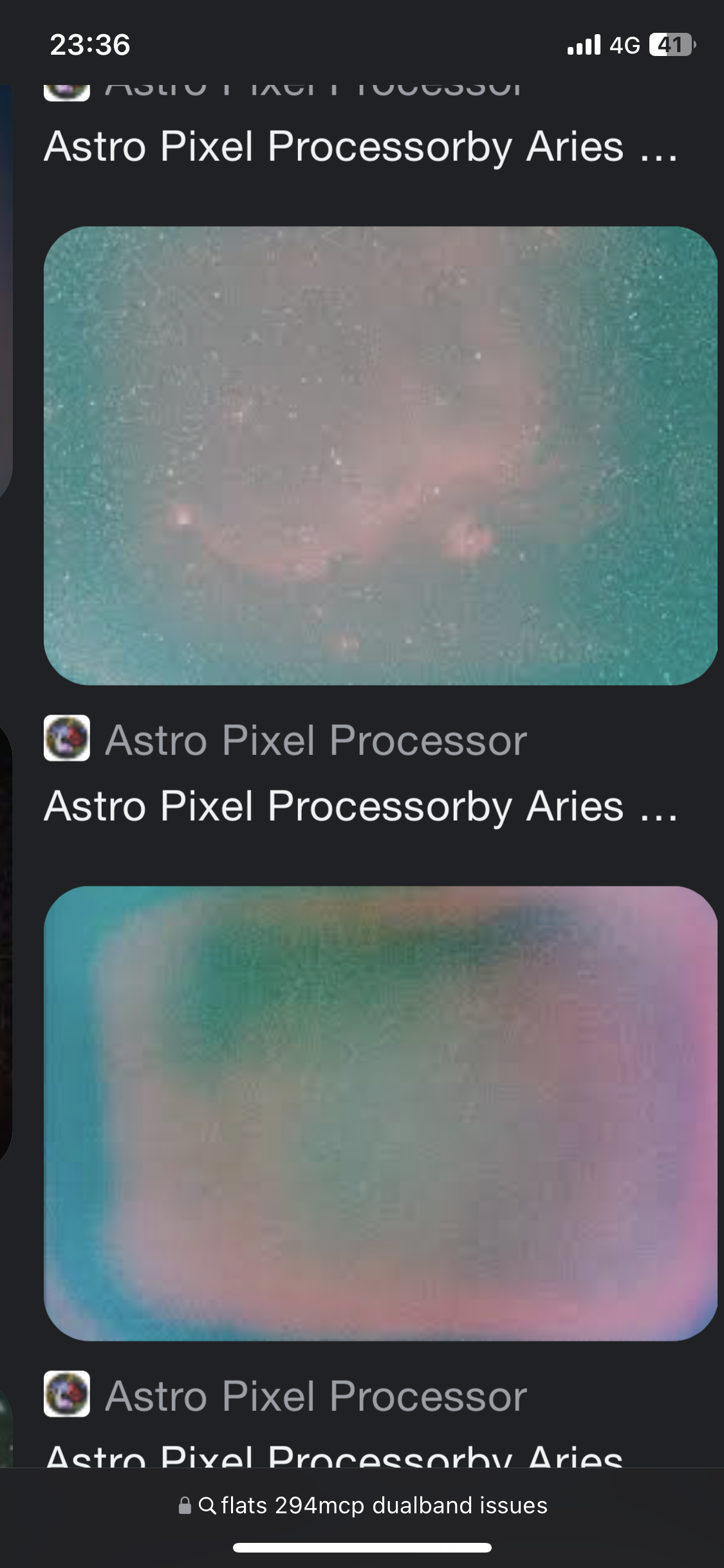Open the pink nebula image result
Screen dimensions: 724x1568
(380, 456)
